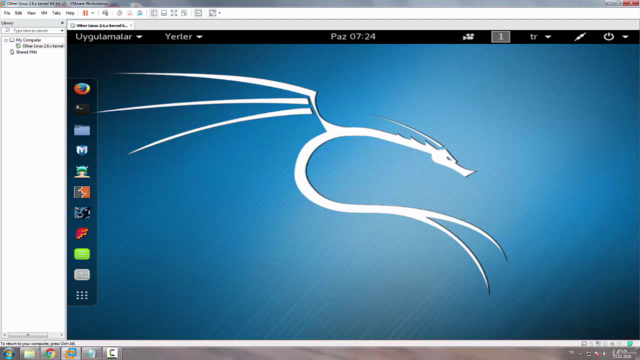Launch Armitage from the dock
The image size is (640, 360).
tap(82, 171)
